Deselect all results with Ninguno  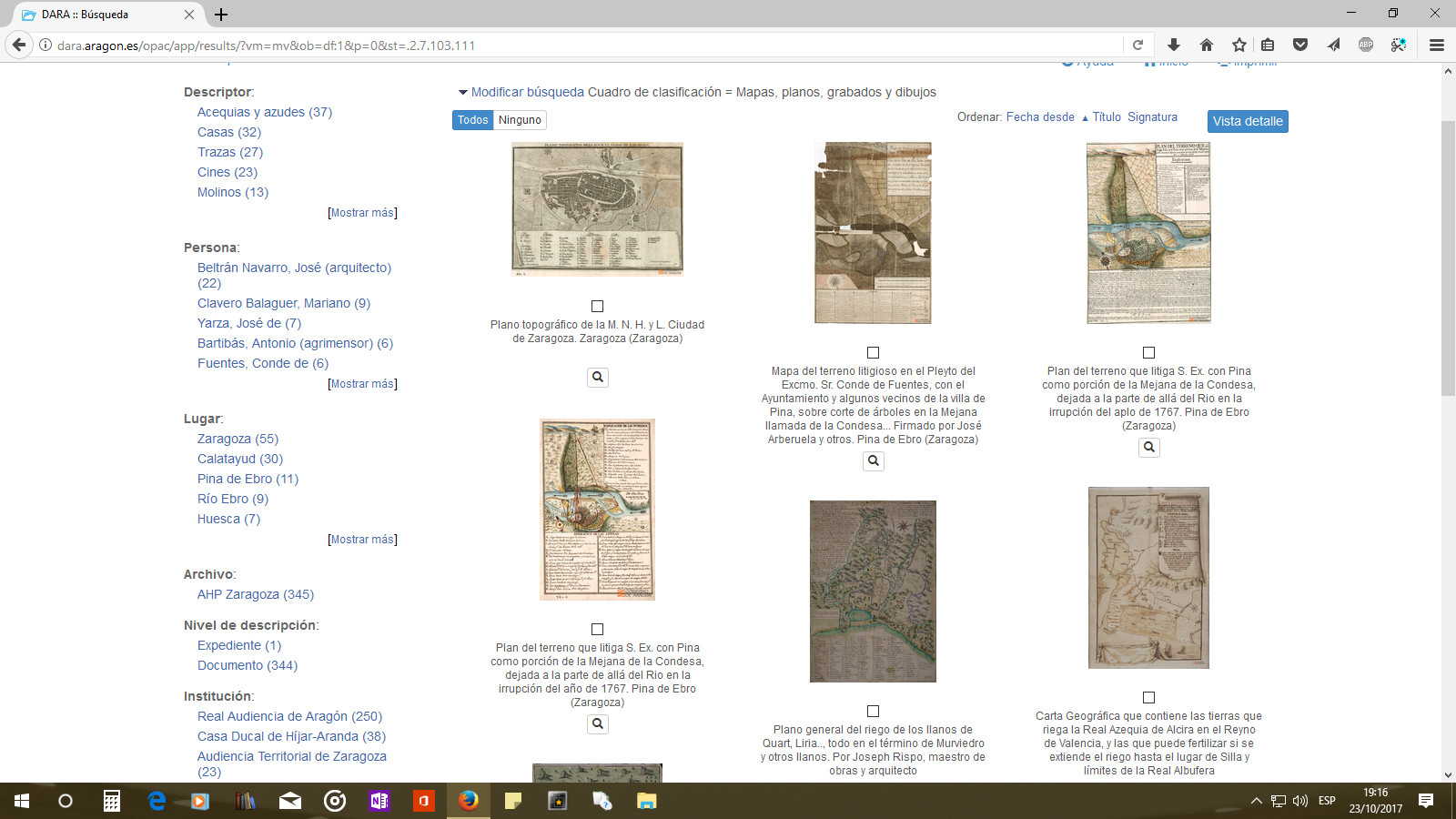[520, 120]
